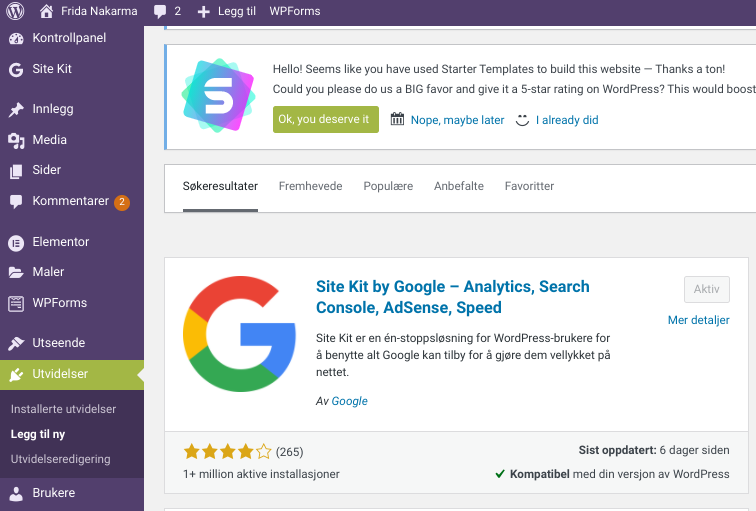Viewport: 756px width, 511px height.
Task: Click the Elementor sidebar icon
Action: [x=16, y=242]
